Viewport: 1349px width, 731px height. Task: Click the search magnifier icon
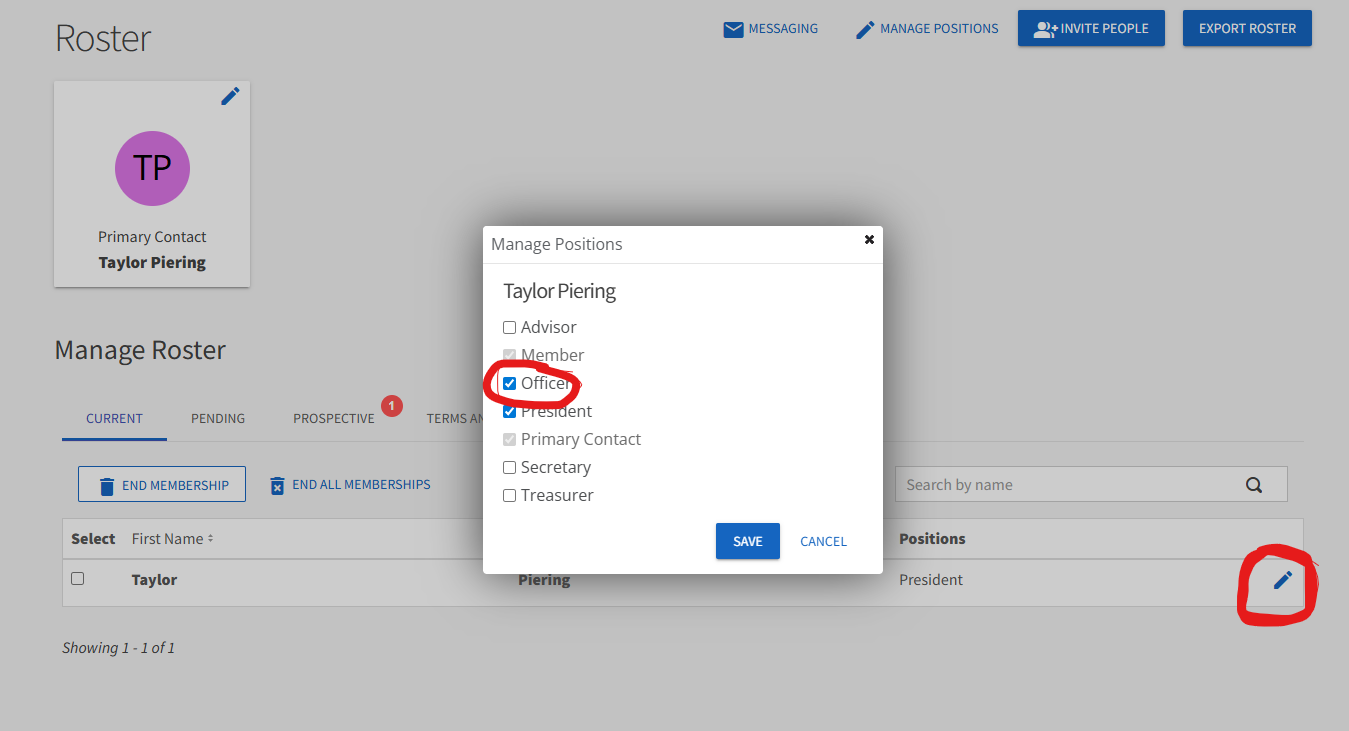tap(1253, 485)
